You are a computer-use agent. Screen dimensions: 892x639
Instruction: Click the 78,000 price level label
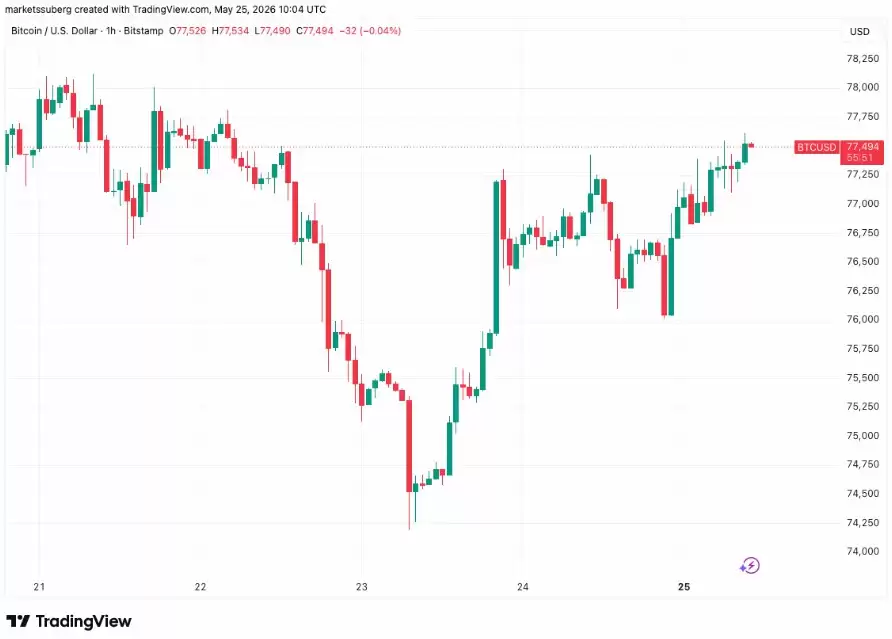(x=862, y=87)
